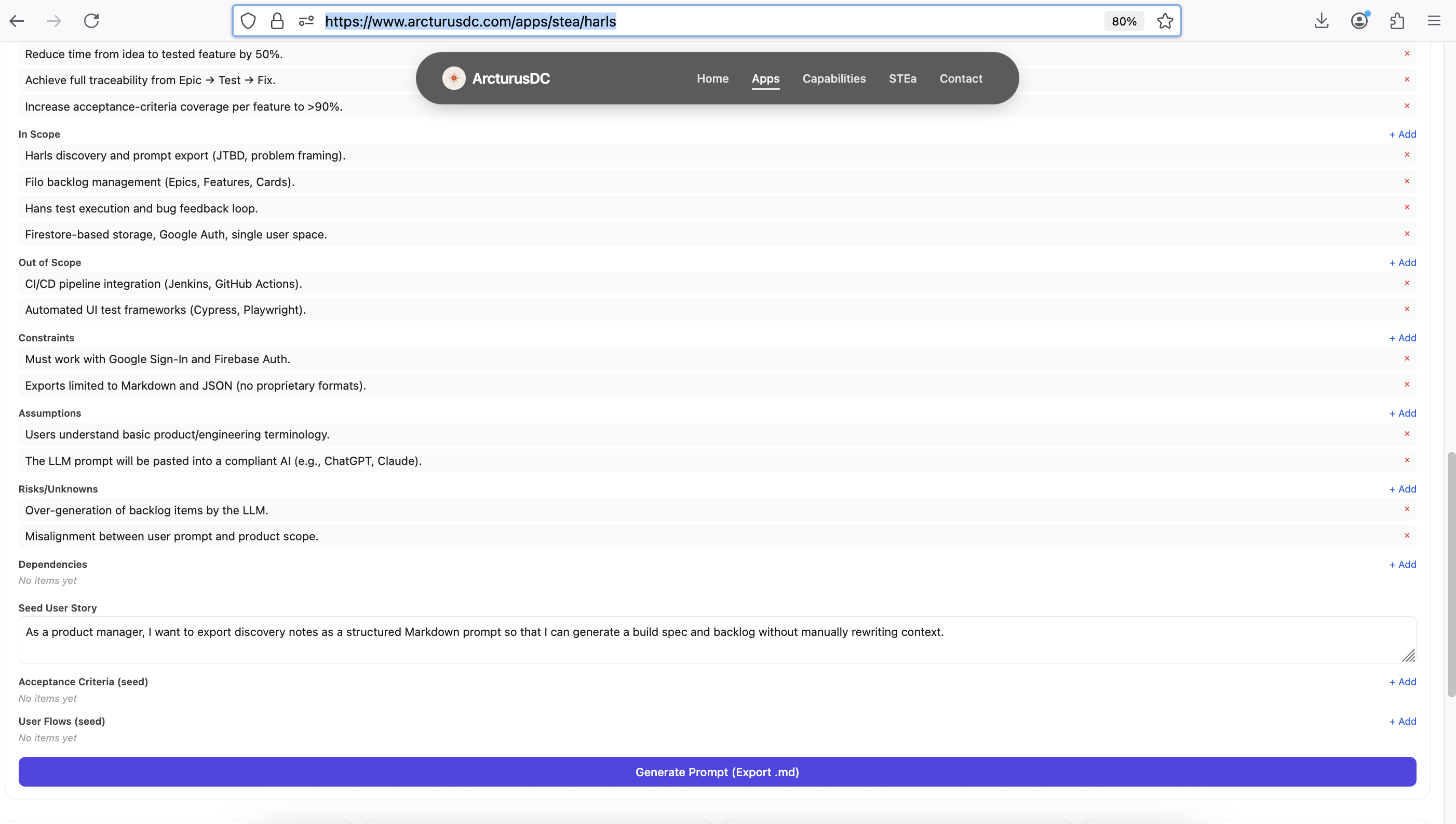Open the downloads panel

pos(1322,21)
